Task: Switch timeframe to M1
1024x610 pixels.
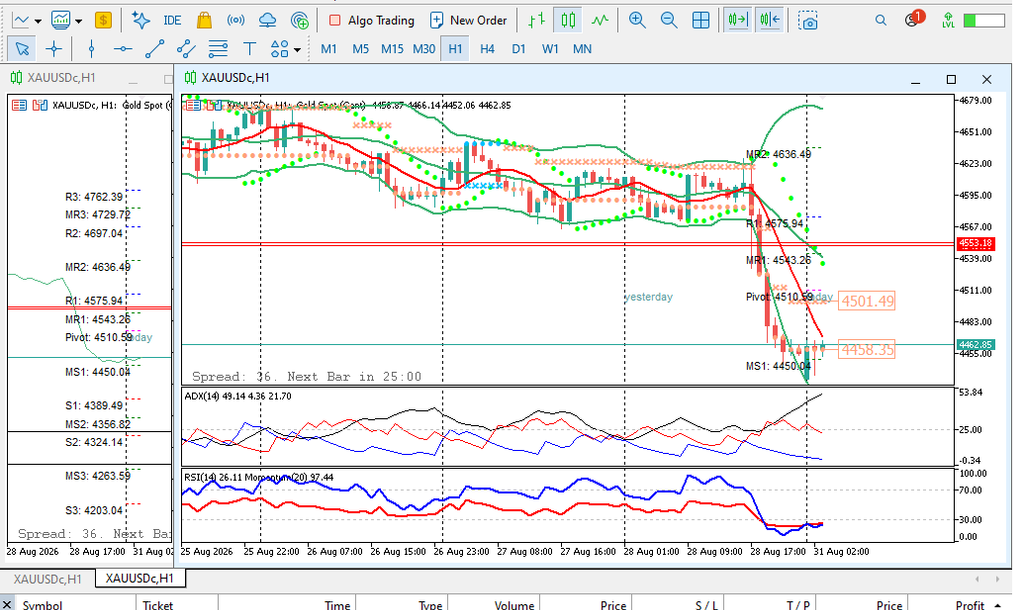Action: coord(328,49)
